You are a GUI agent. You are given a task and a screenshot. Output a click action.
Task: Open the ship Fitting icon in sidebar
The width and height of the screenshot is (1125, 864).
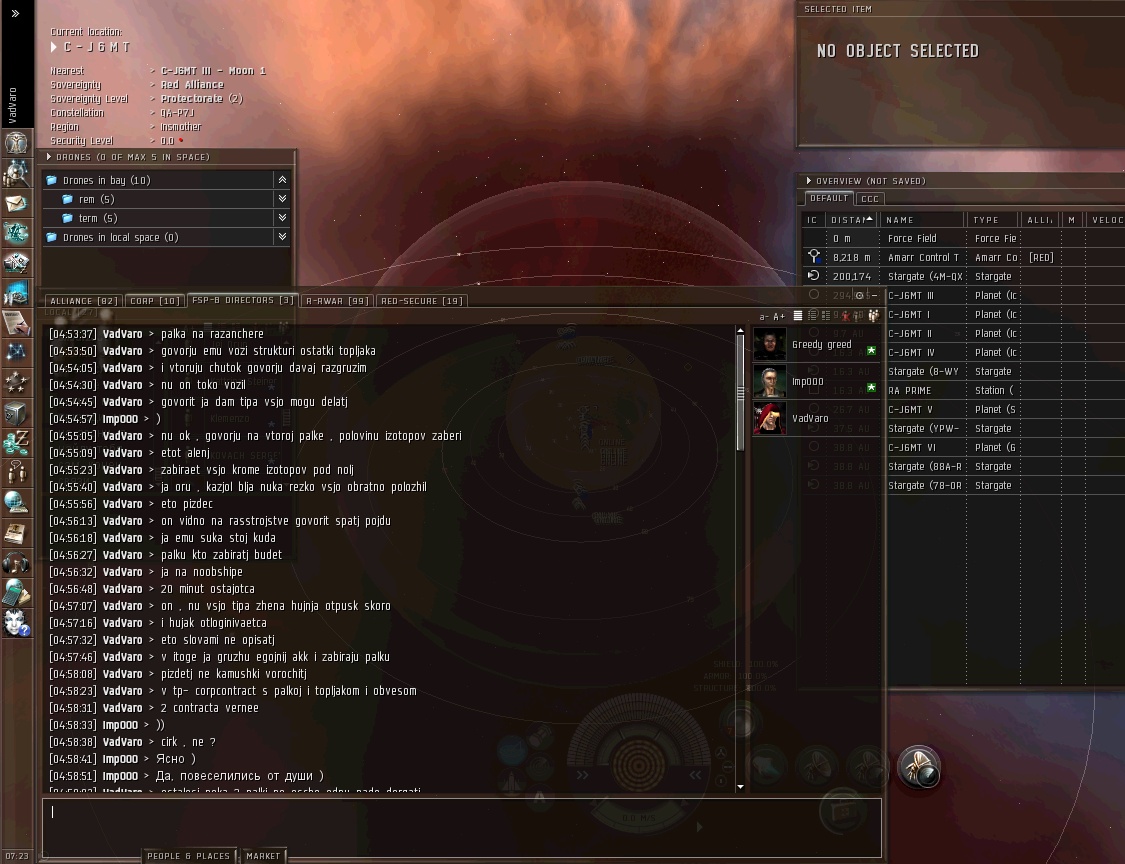pos(16,233)
